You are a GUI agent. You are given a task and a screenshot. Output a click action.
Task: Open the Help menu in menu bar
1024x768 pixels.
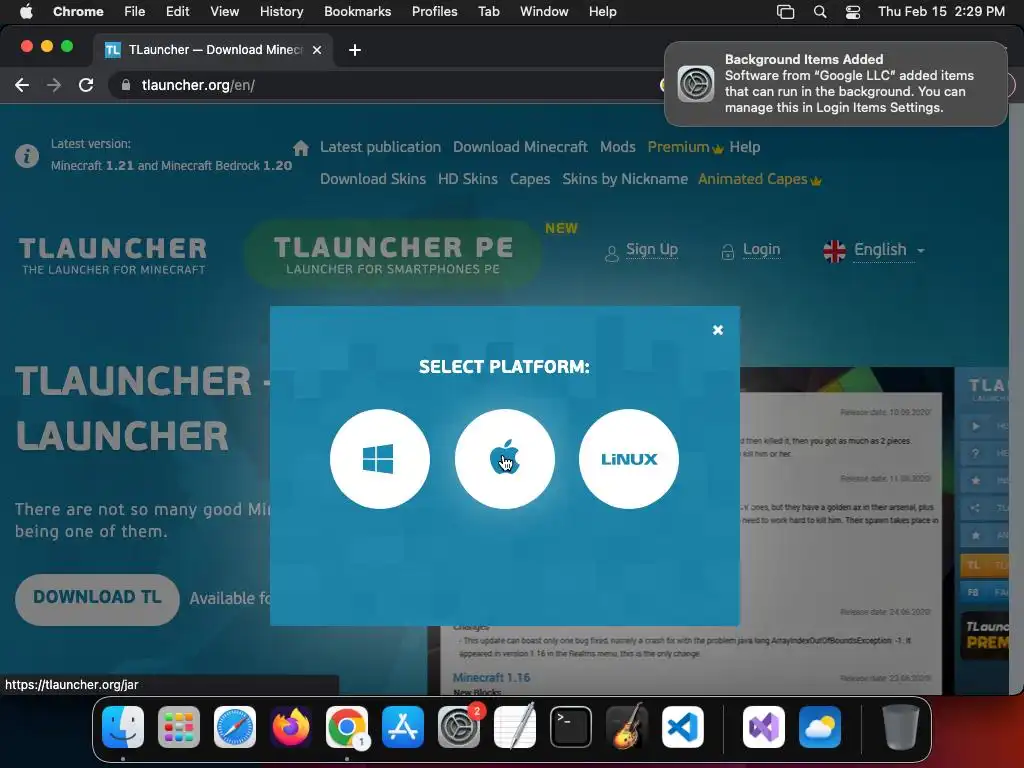click(x=602, y=11)
